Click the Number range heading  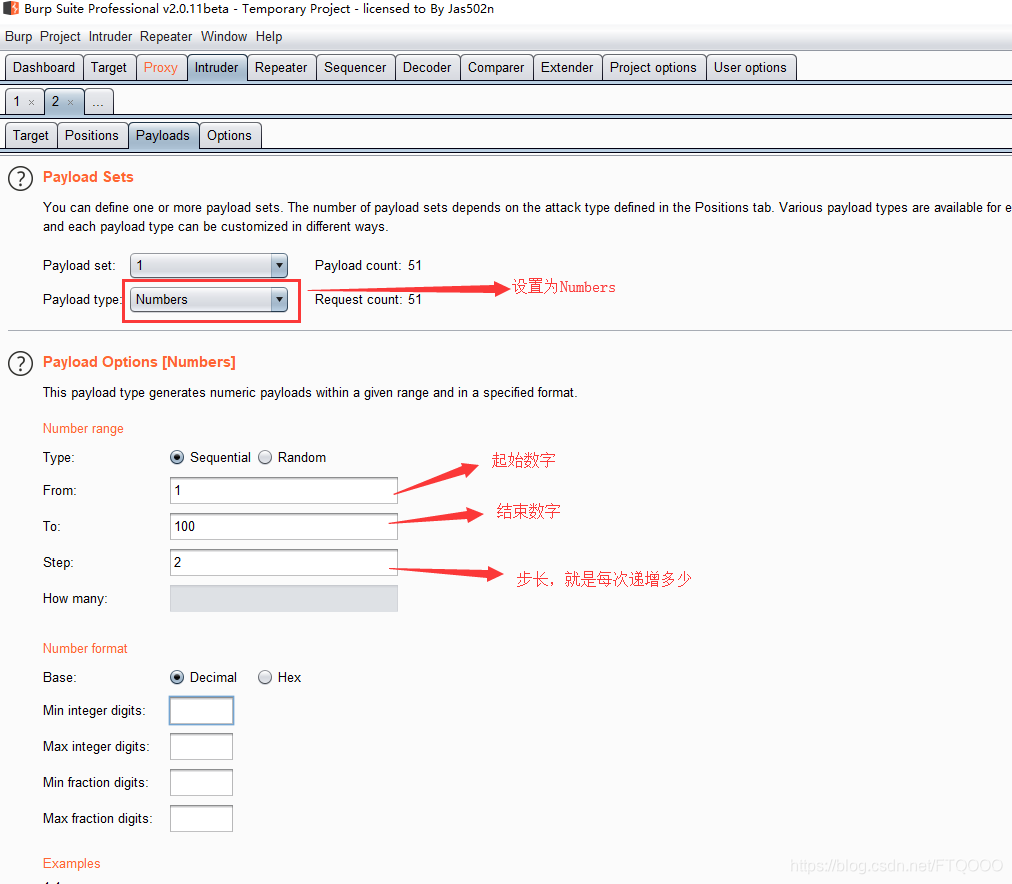pyautogui.click(x=83, y=428)
